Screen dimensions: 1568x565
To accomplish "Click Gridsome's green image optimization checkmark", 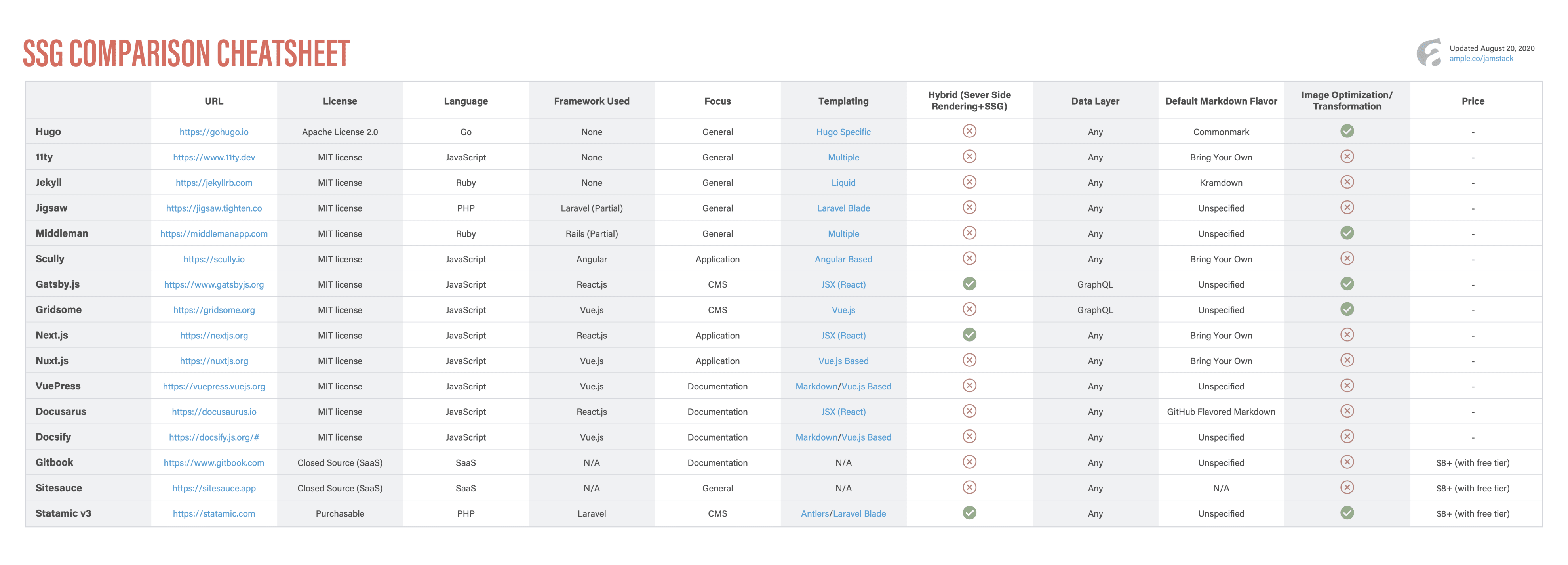I will point(1346,309).
